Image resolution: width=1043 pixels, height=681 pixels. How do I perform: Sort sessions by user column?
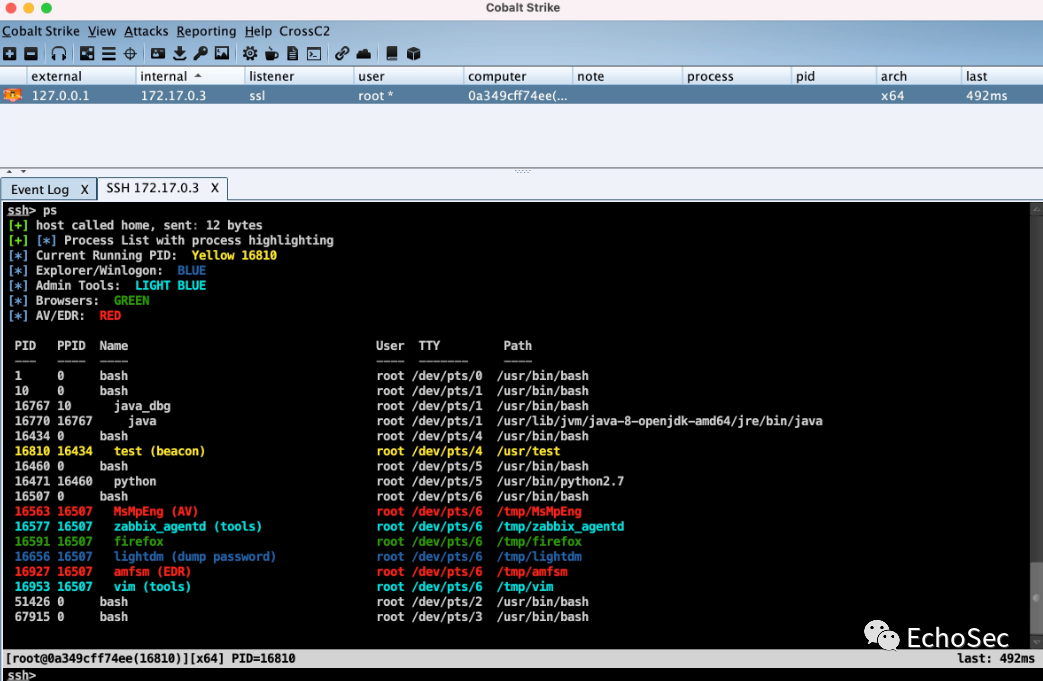tap(408, 76)
